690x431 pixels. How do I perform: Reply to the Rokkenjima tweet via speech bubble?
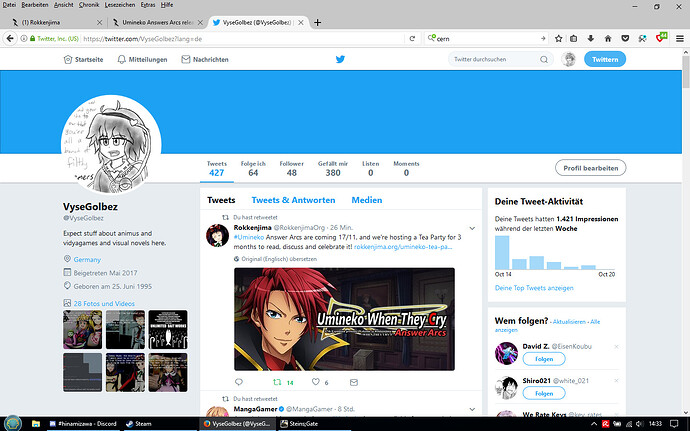(239, 382)
